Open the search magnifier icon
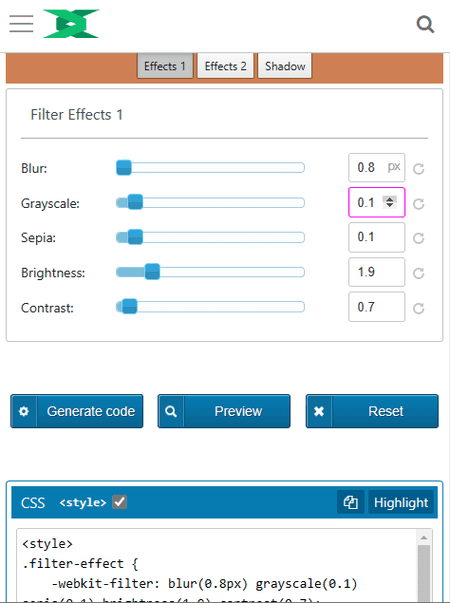Viewport: 450px width, 603px height. pos(425,25)
